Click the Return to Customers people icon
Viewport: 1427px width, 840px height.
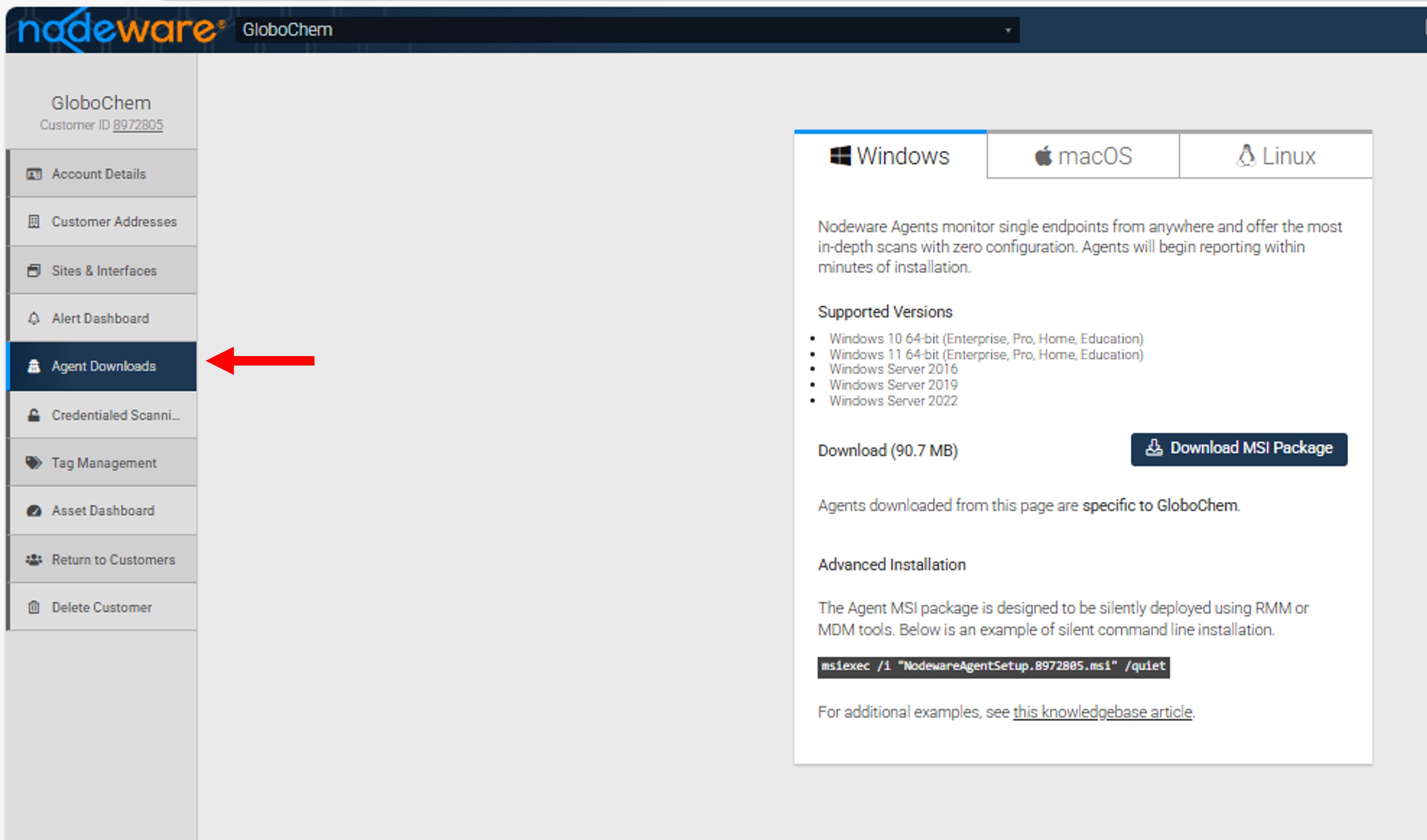pos(34,560)
